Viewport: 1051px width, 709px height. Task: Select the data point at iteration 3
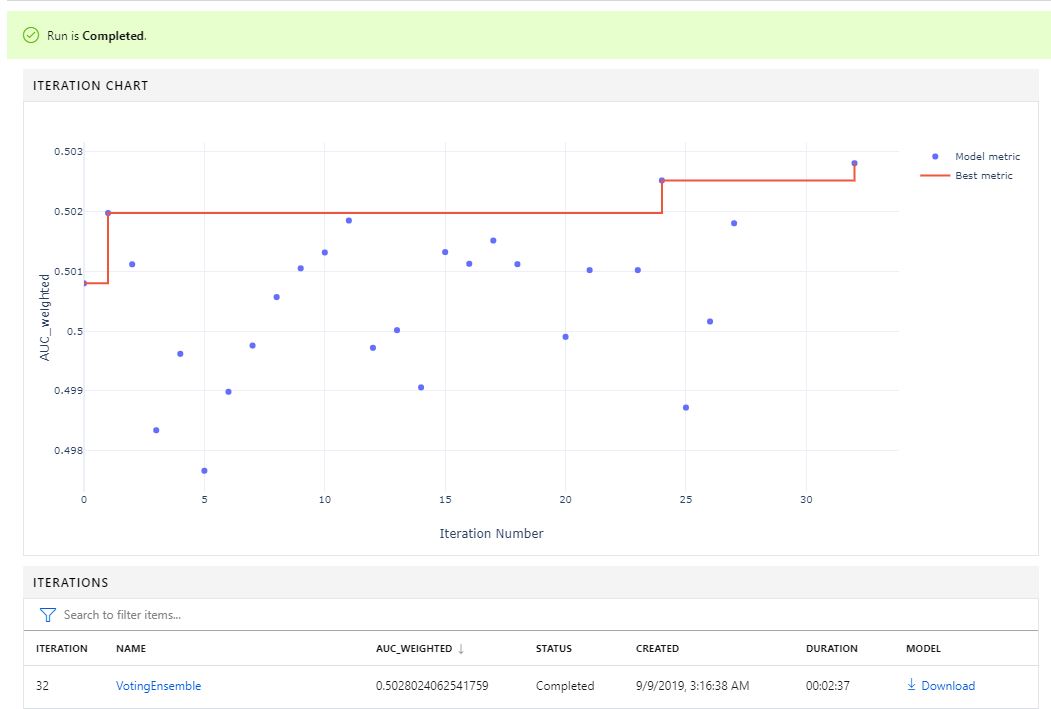point(156,430)
